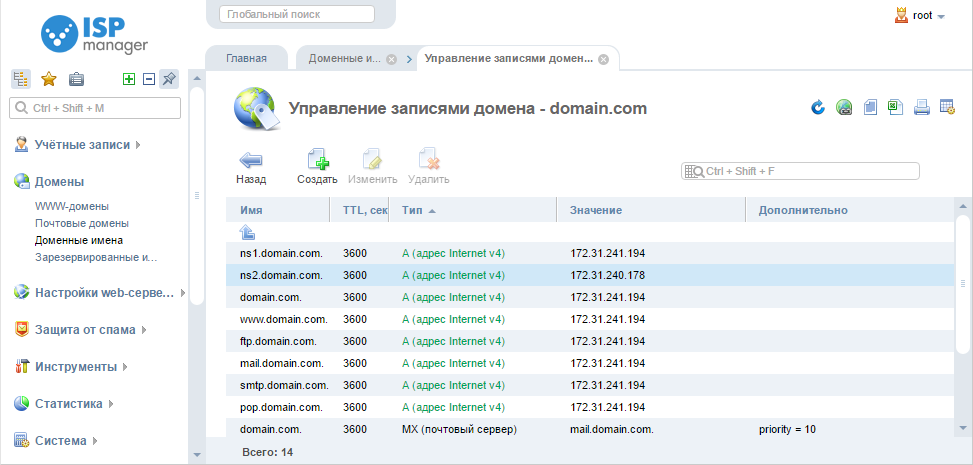The width and height of the screenshot is (973, 465).
Task: Click the Создать (create record) icon
Action: (x=317, y=161)
